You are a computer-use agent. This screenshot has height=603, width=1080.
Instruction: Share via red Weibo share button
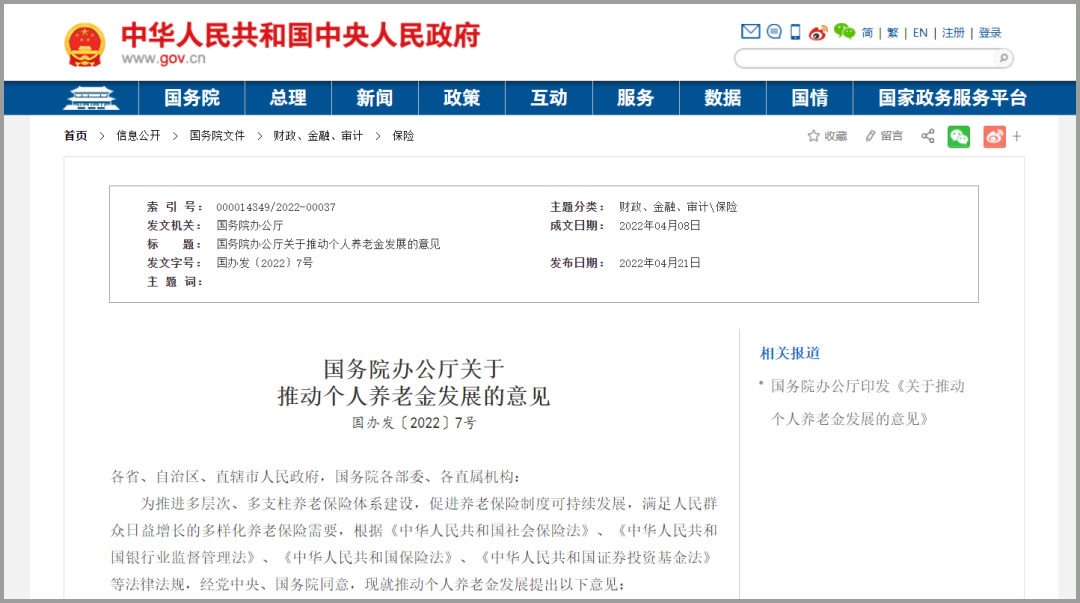tap(993, 136)
